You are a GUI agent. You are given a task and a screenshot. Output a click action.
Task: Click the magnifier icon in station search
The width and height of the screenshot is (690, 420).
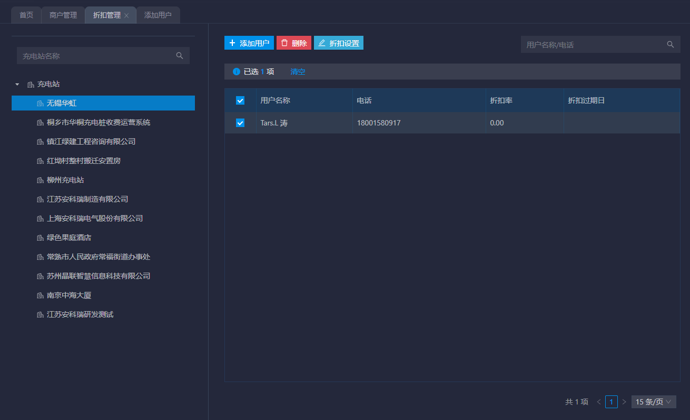click(180, 55)
